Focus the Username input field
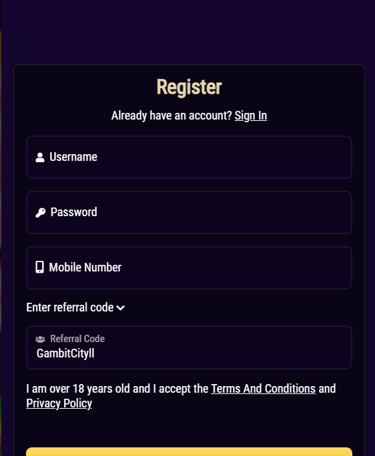 click(x=189, y=157)
